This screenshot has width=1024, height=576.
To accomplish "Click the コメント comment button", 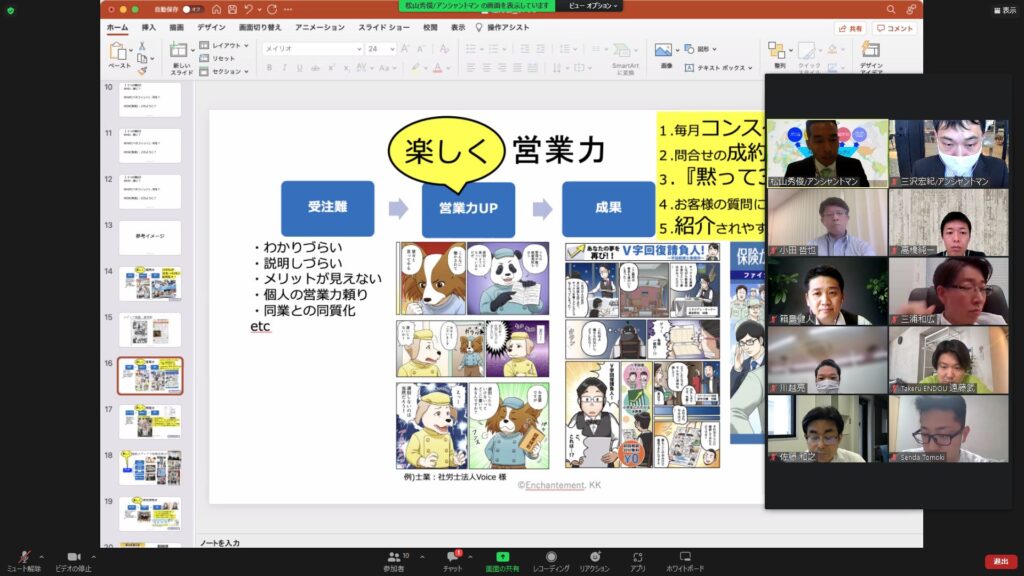I will [x=895, y=29].
